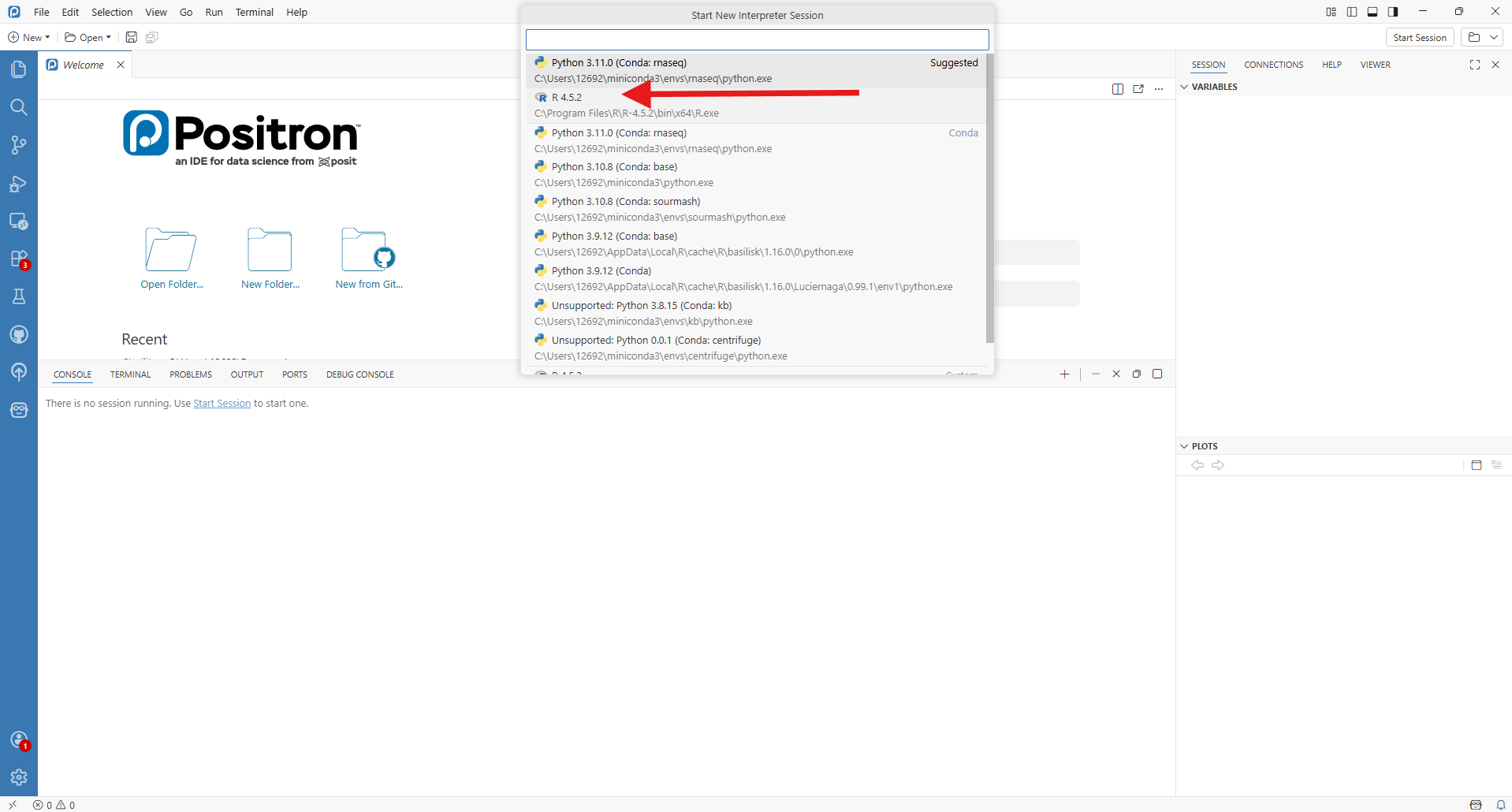
Task: Open the Explorer view in sidebar
Action: 19,69
